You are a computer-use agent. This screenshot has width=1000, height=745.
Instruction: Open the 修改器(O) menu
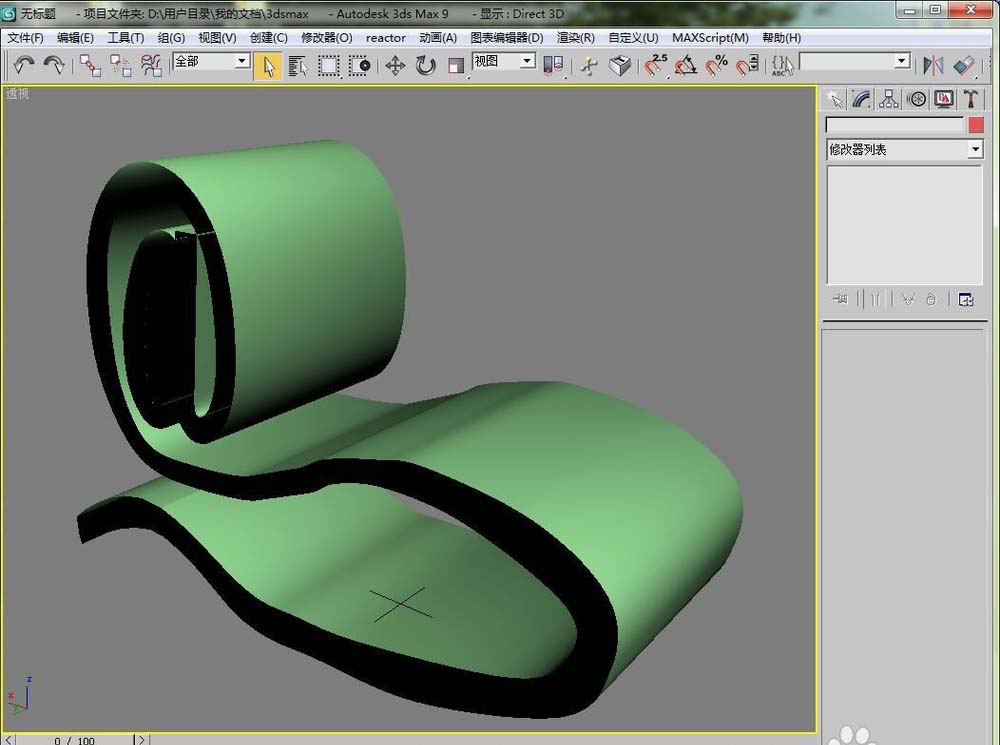pos(326,38)
